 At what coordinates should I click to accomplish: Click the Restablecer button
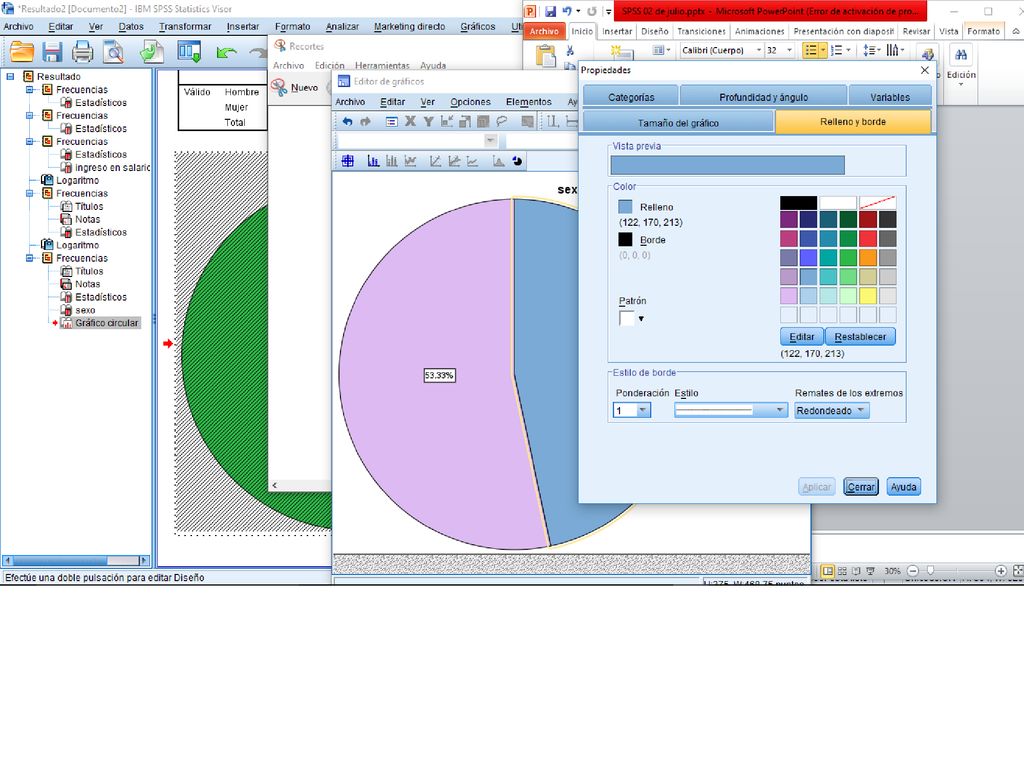[860, 337]
